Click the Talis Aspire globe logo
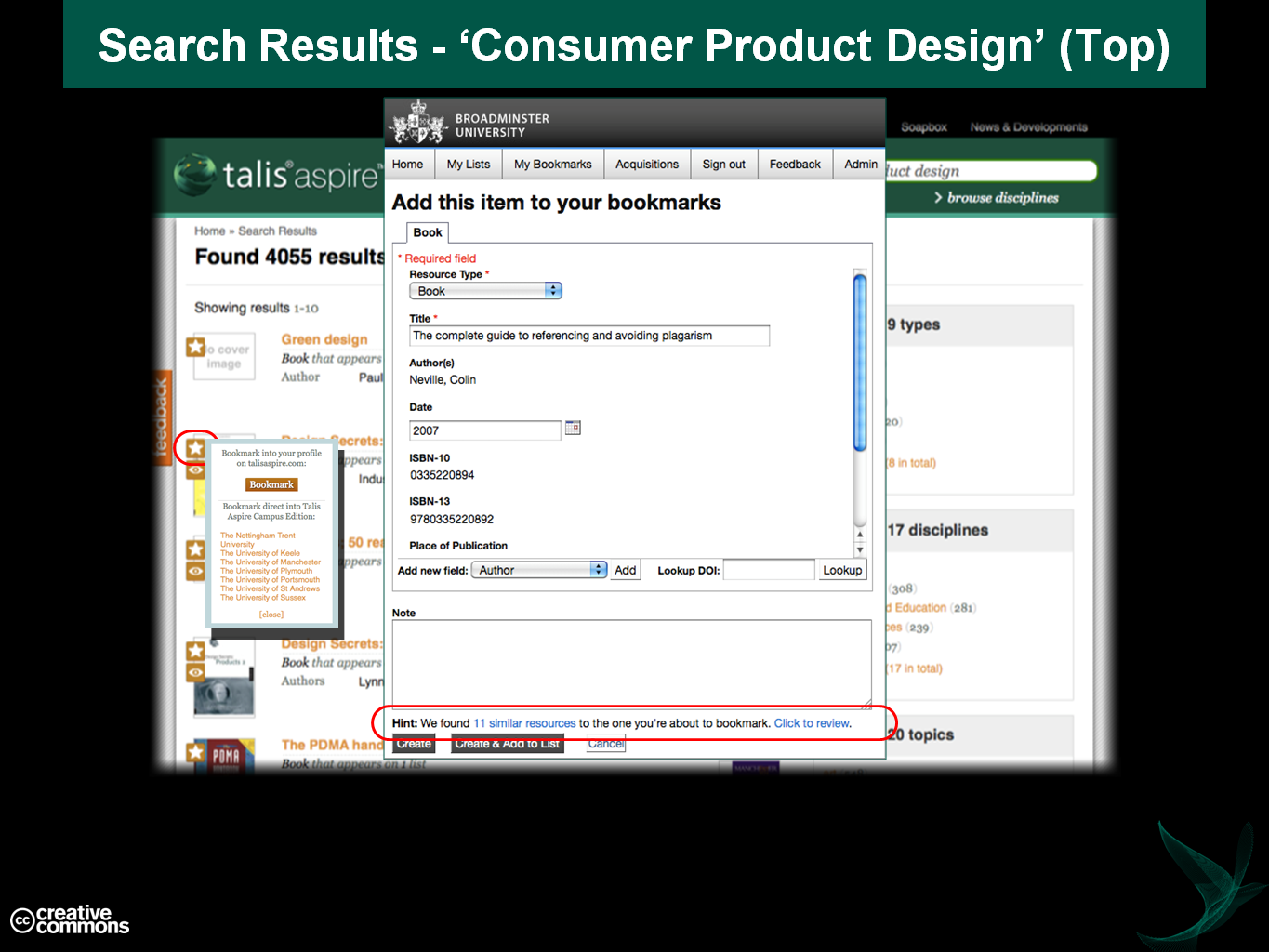 pos(195,175)
